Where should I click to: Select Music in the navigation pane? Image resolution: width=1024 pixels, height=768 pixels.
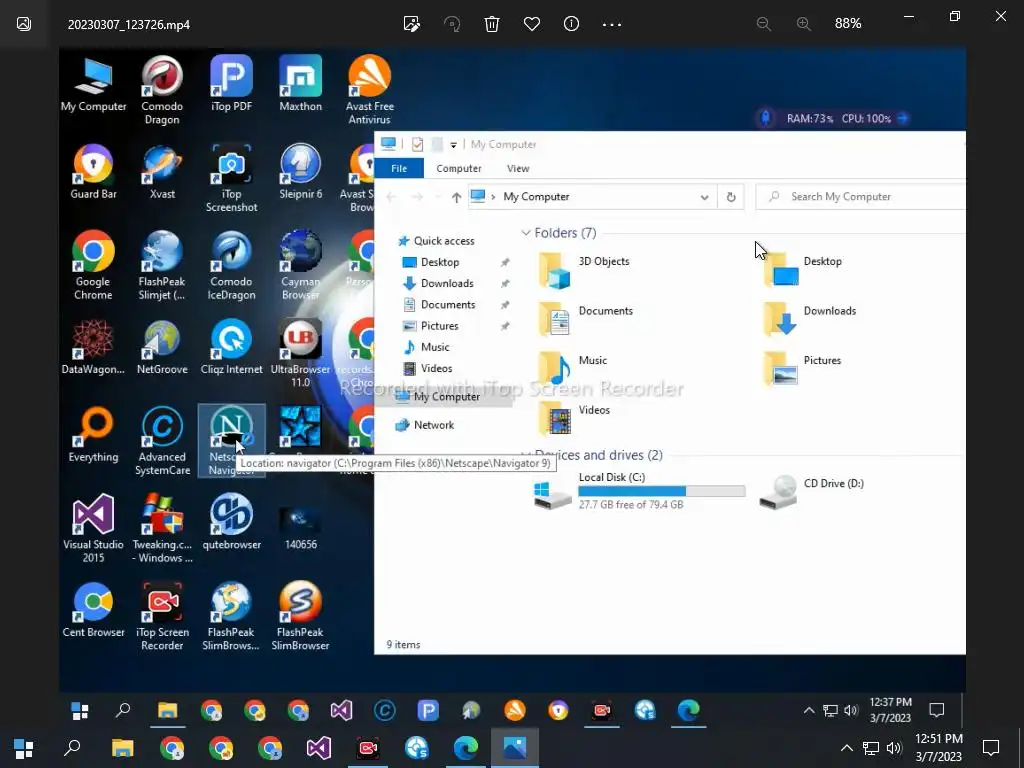tap(434, 347)
